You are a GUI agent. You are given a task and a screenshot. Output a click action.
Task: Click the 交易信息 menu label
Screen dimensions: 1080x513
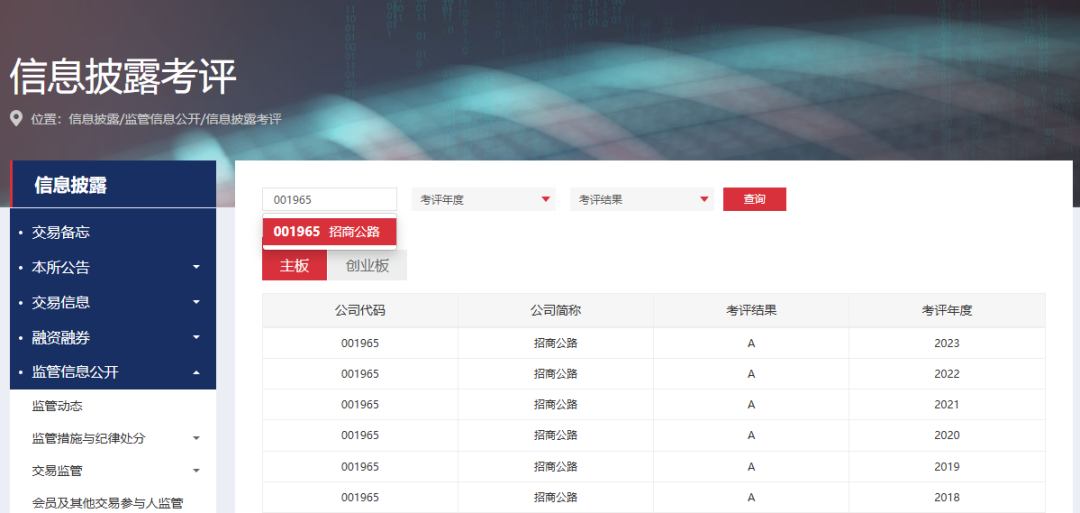[x=61, y=302]
